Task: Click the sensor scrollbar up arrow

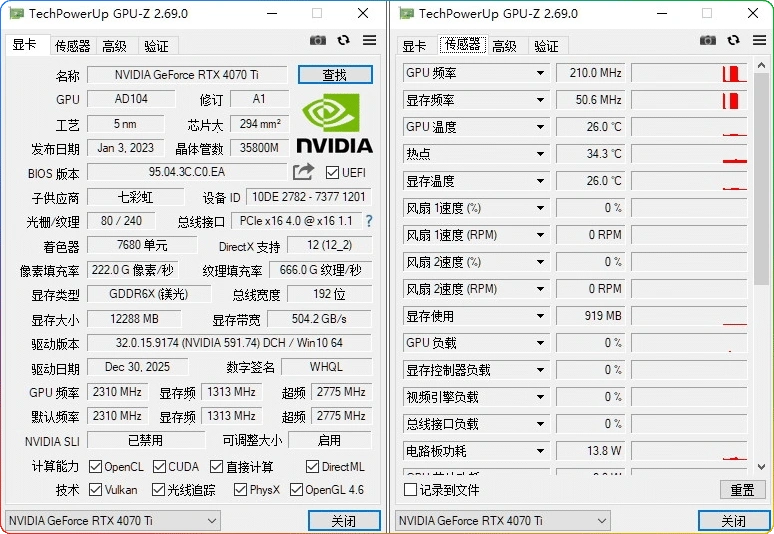Action: 761,65
